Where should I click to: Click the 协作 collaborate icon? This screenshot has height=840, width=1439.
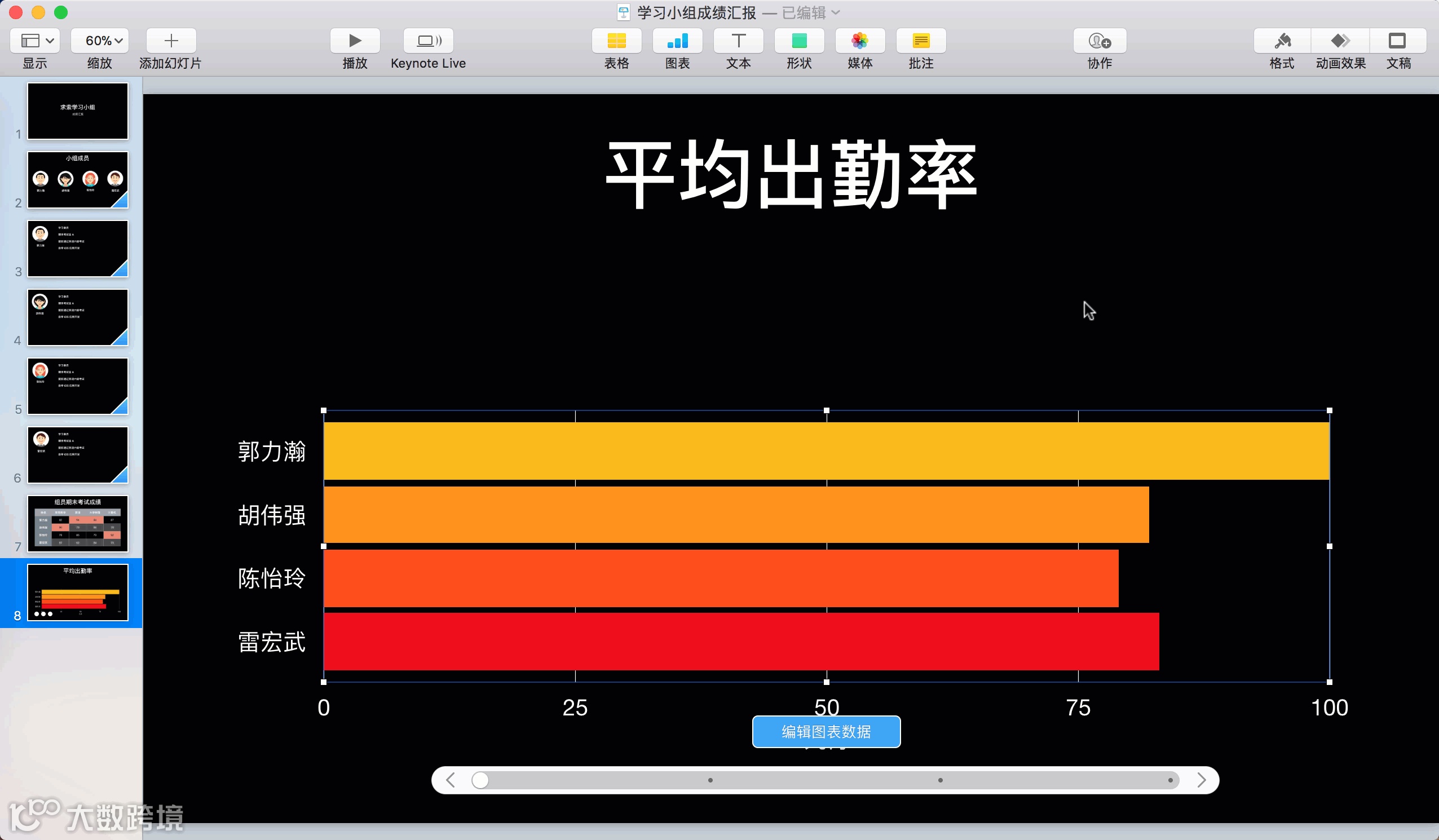click(1099, 41)
